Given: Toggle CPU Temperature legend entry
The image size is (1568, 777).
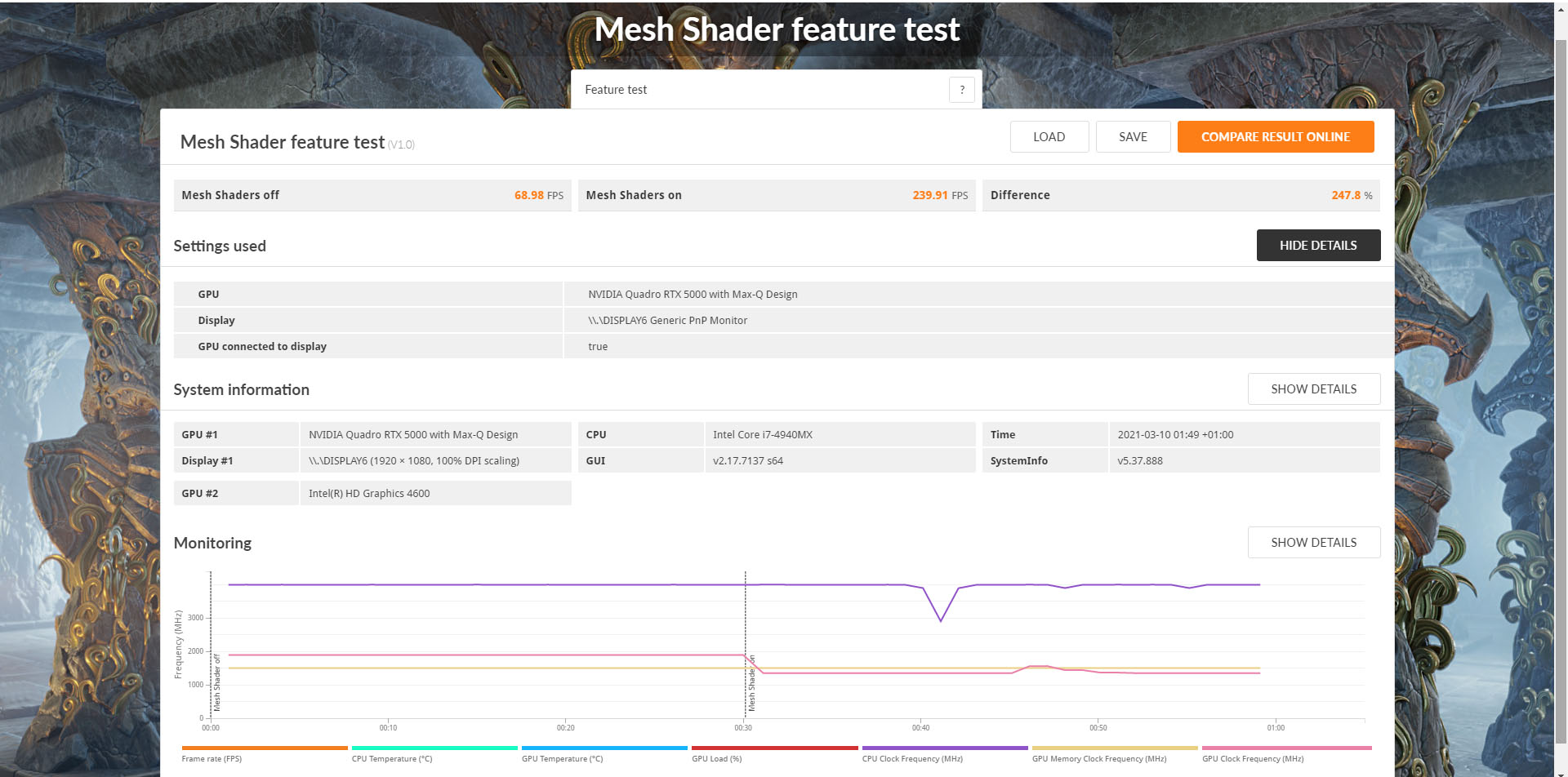Looking at the screenshot, I should pos(434,753).
